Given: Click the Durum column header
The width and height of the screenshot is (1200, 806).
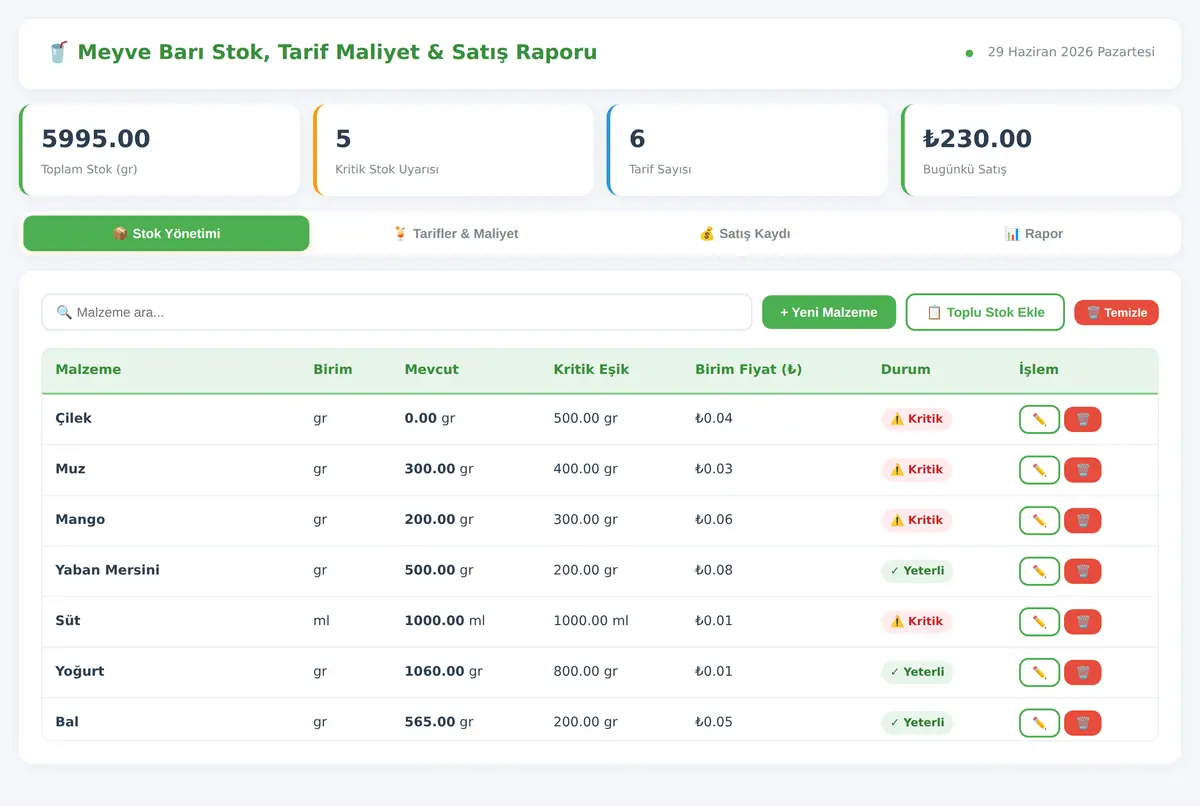Looking at the screenshot, I should tap(906, 369).
